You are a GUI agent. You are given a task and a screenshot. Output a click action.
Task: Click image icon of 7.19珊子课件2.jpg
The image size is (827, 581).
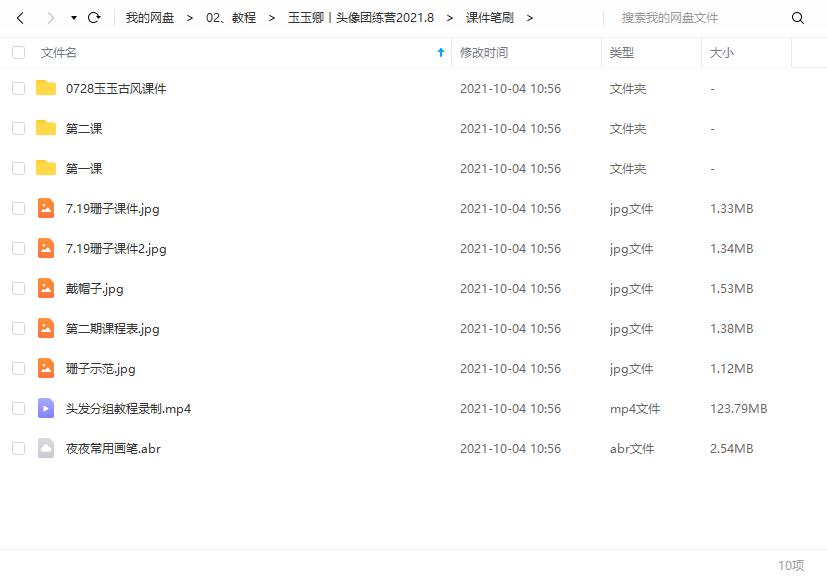point(46,248)
